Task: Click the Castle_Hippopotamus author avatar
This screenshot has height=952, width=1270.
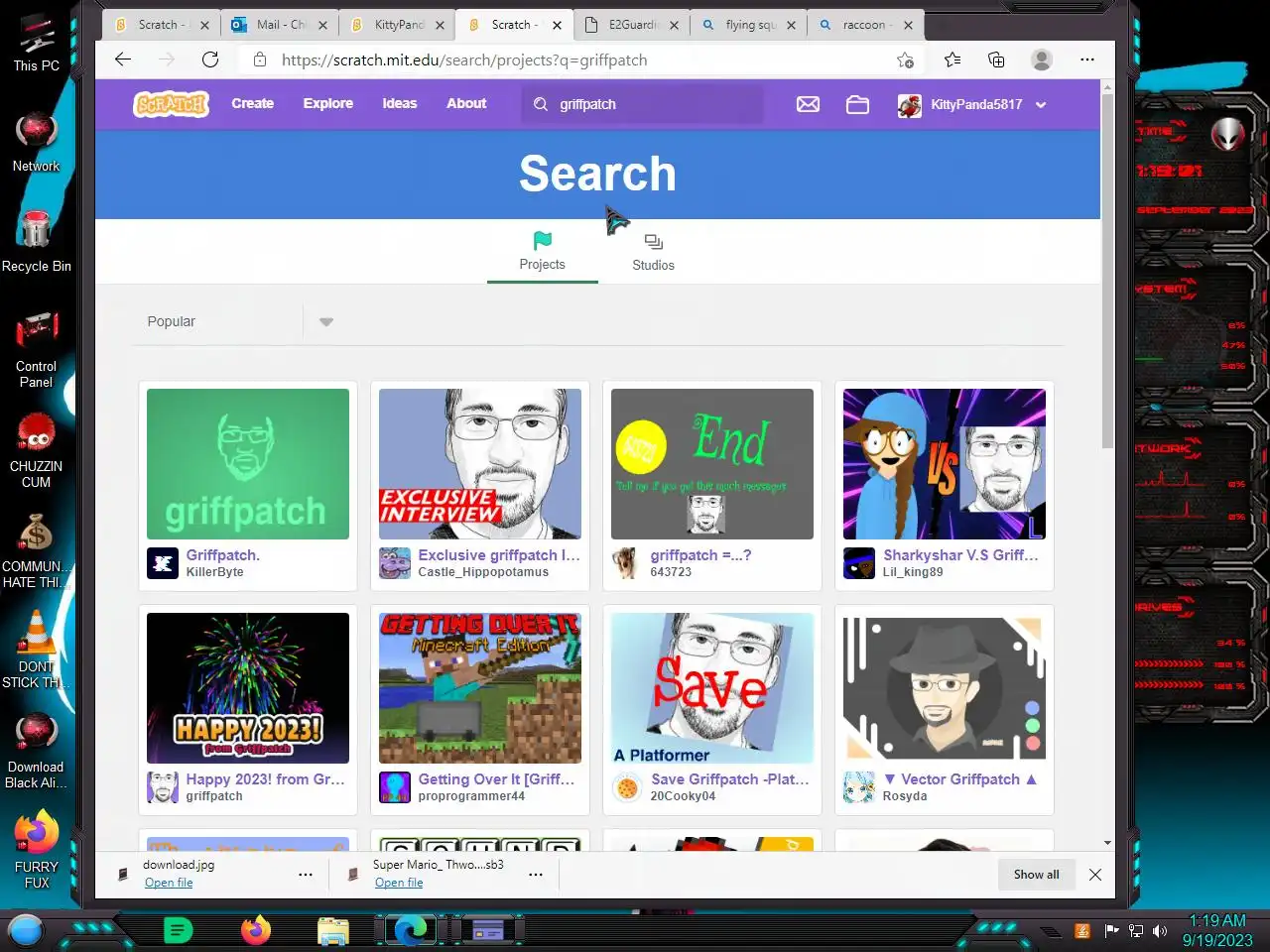Action: coord(395,563)
